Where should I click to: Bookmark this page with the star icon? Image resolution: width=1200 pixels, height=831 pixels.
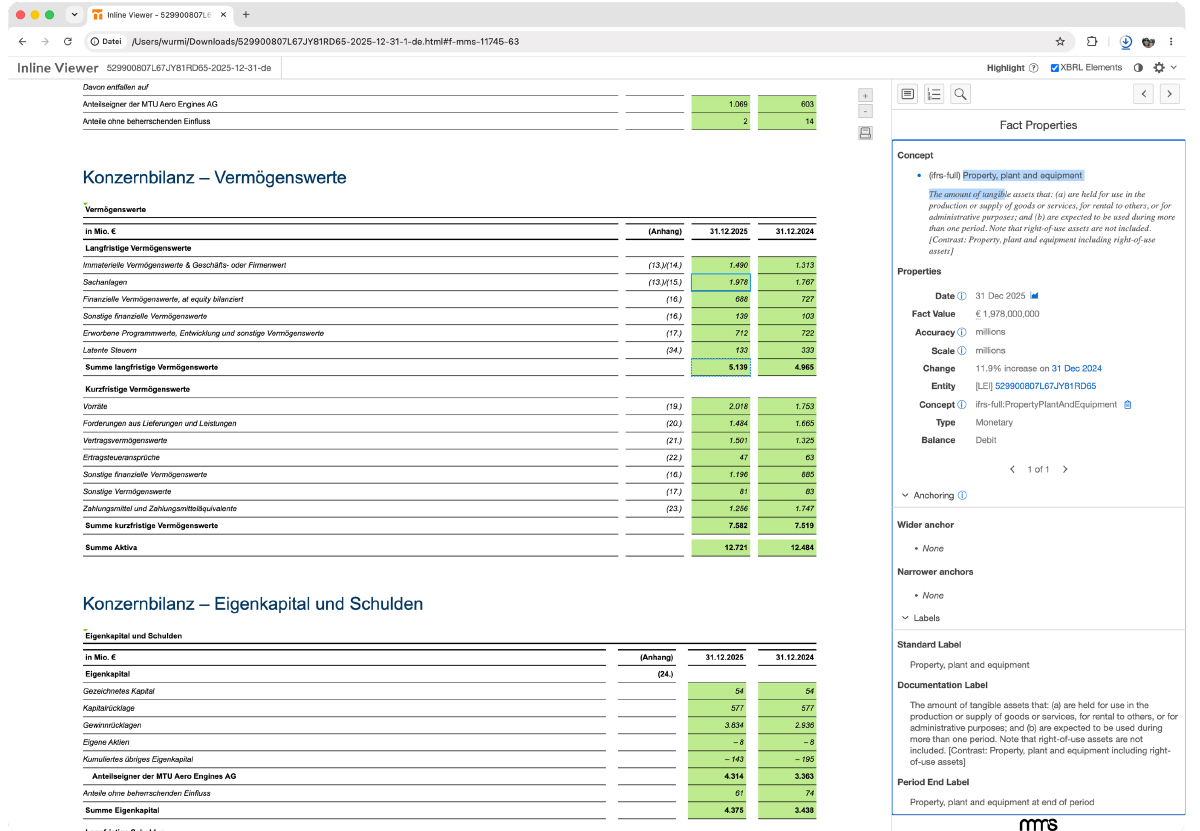click(1060, 42)
